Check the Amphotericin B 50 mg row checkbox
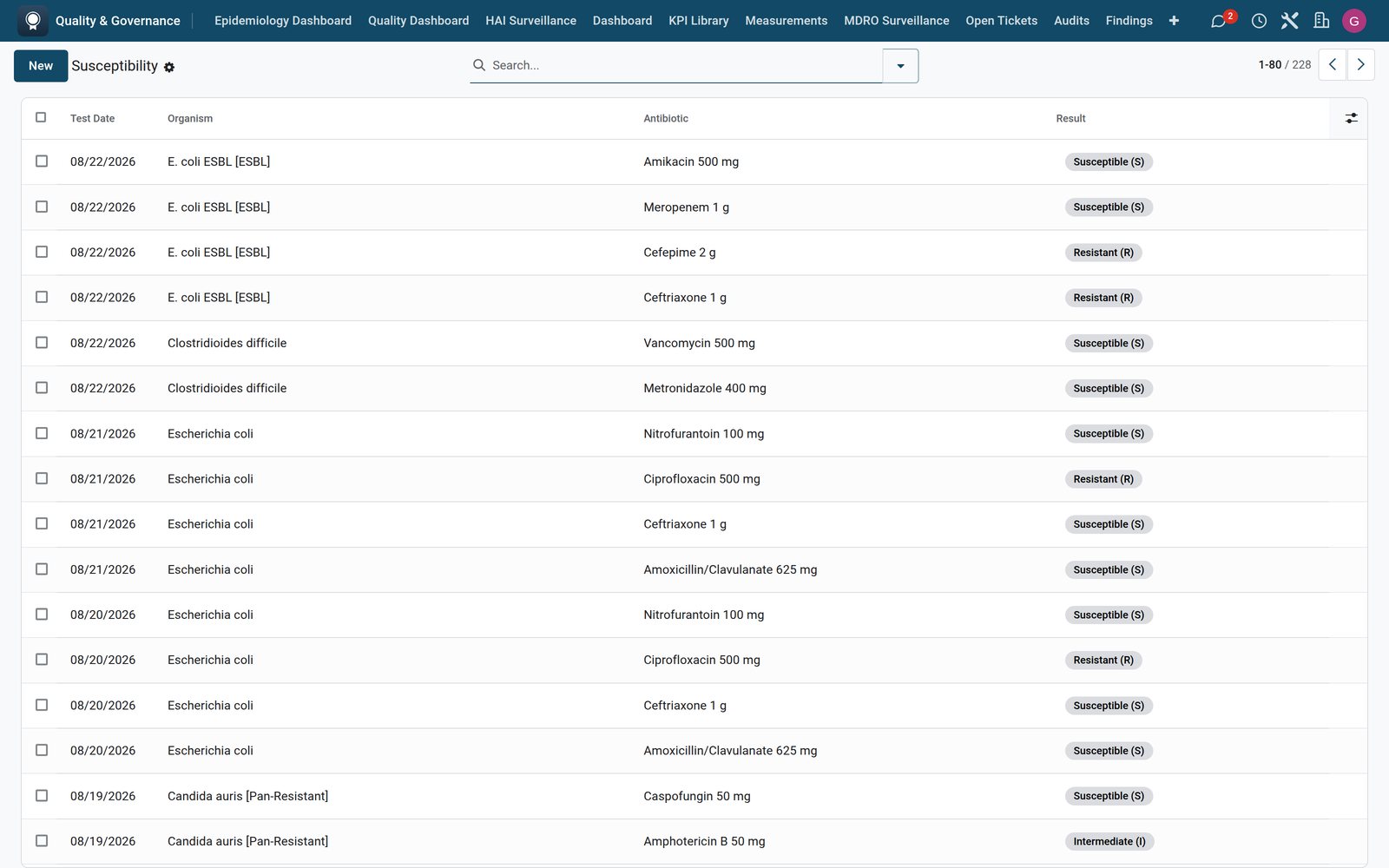Image resolution: width=1389 pixels, height=868 pixels. (x=42, y=841)
